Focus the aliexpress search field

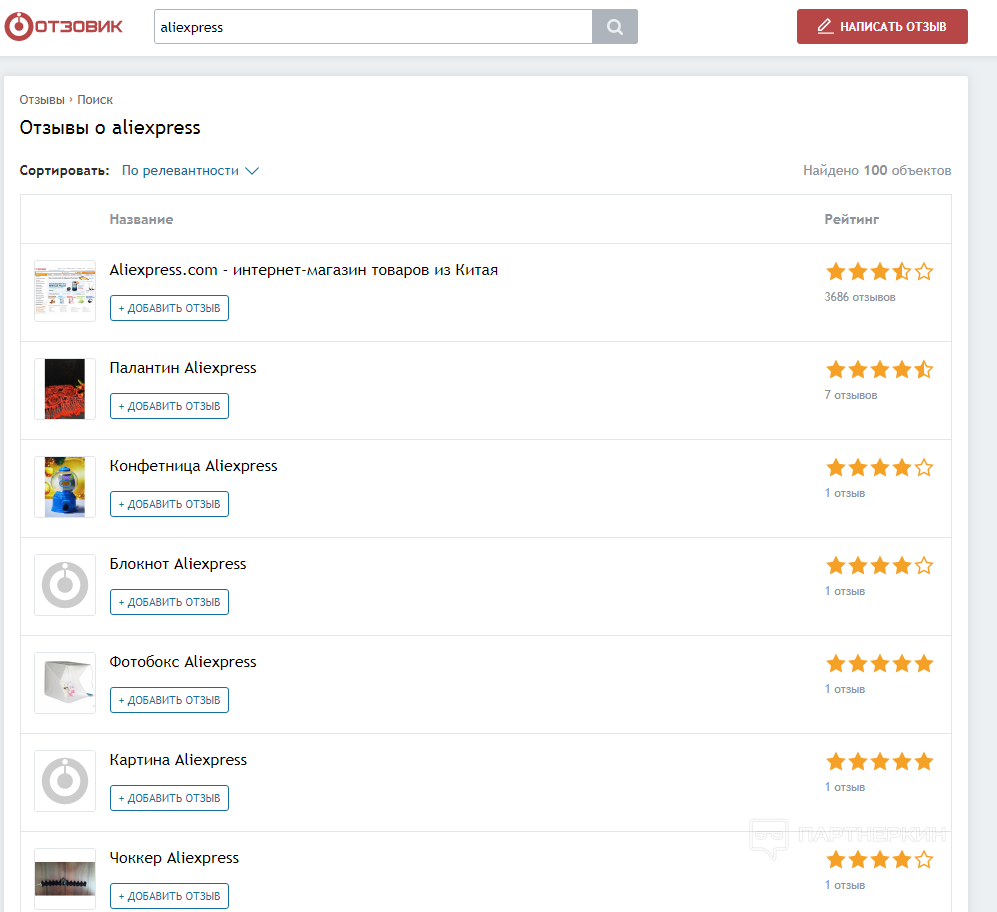click(373, 27)
